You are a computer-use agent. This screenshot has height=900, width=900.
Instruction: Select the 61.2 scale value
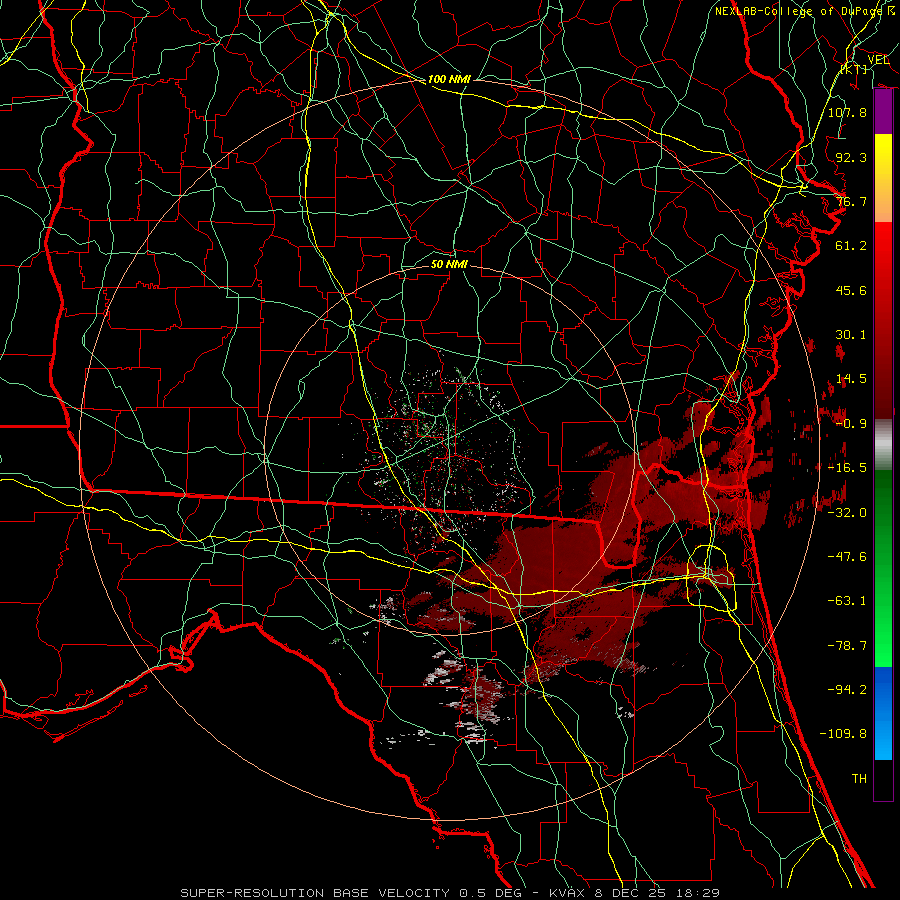851,246
